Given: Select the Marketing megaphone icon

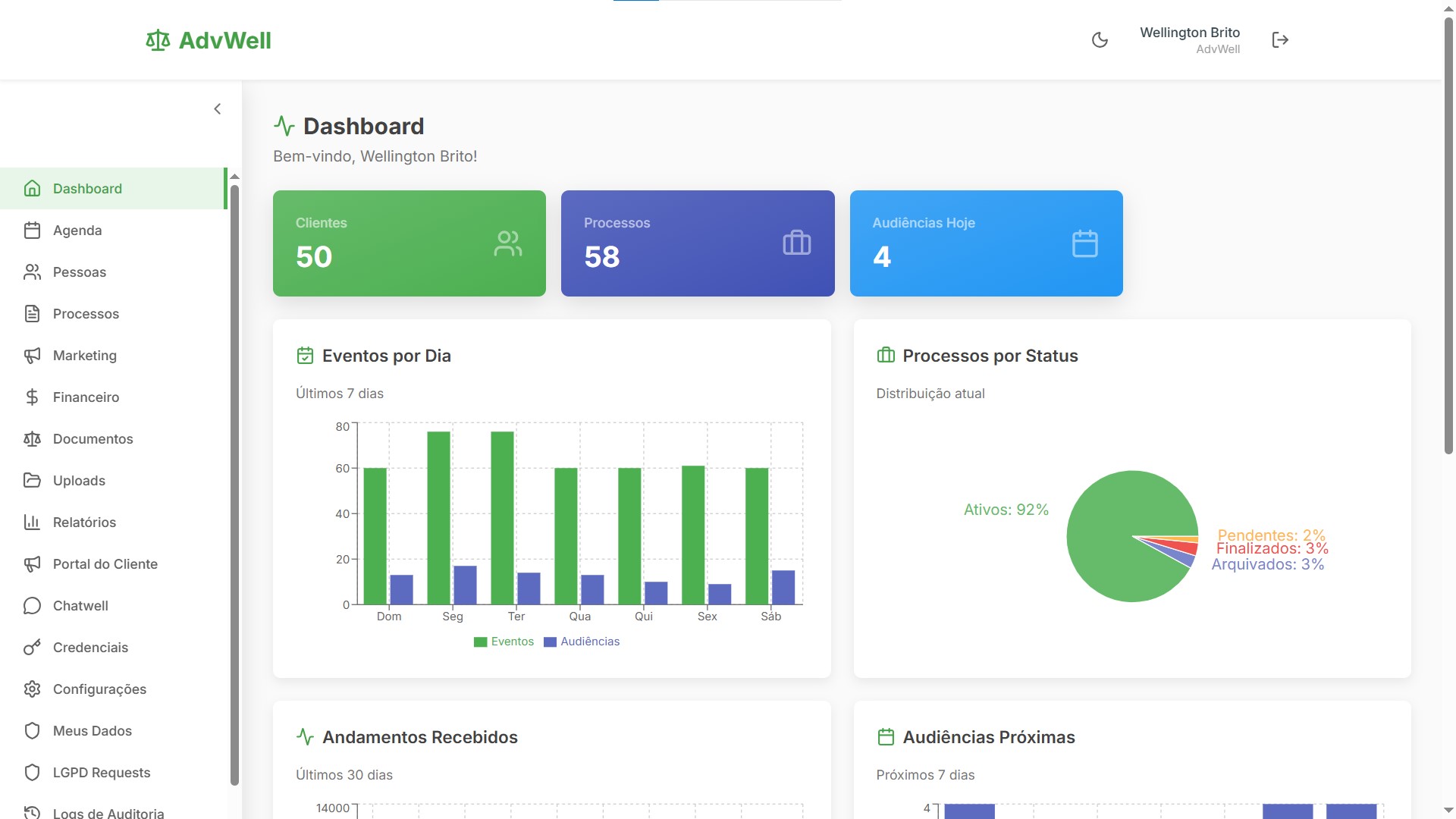Looking at the screenshot, I should [33, 355].
